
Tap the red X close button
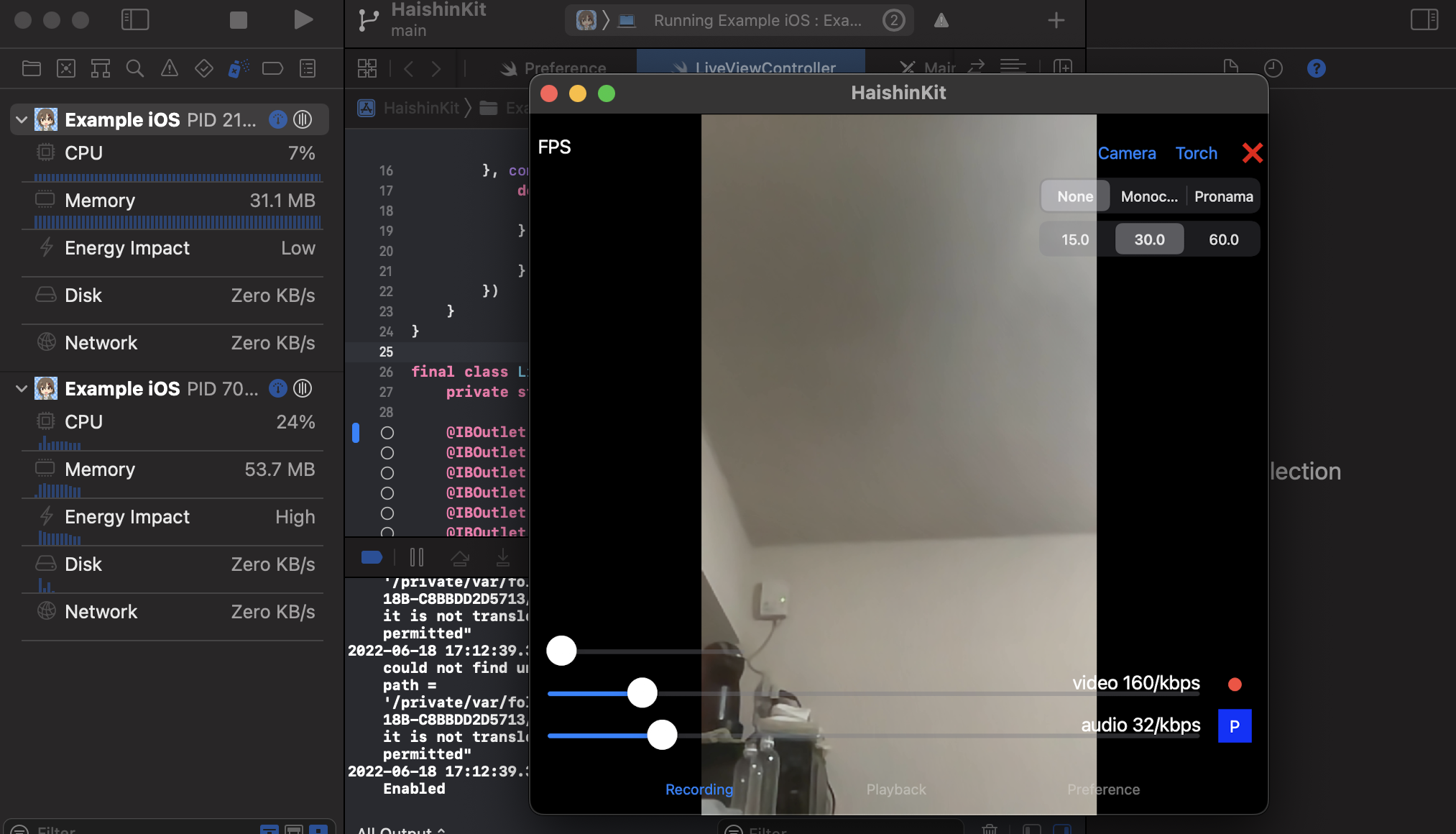[x=1252, y=152]
